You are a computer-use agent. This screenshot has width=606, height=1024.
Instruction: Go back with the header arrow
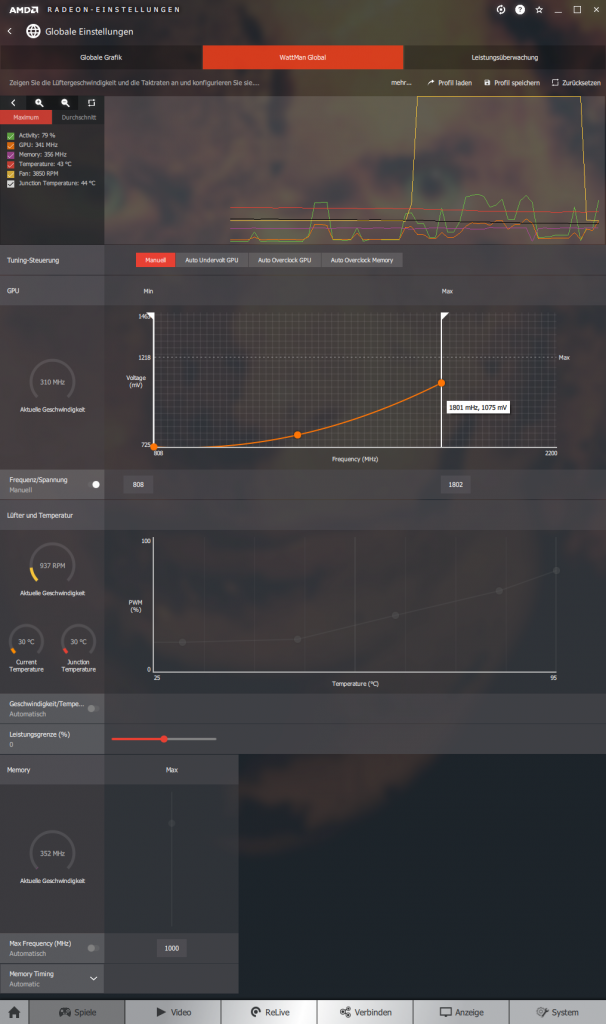coord(10,31)
